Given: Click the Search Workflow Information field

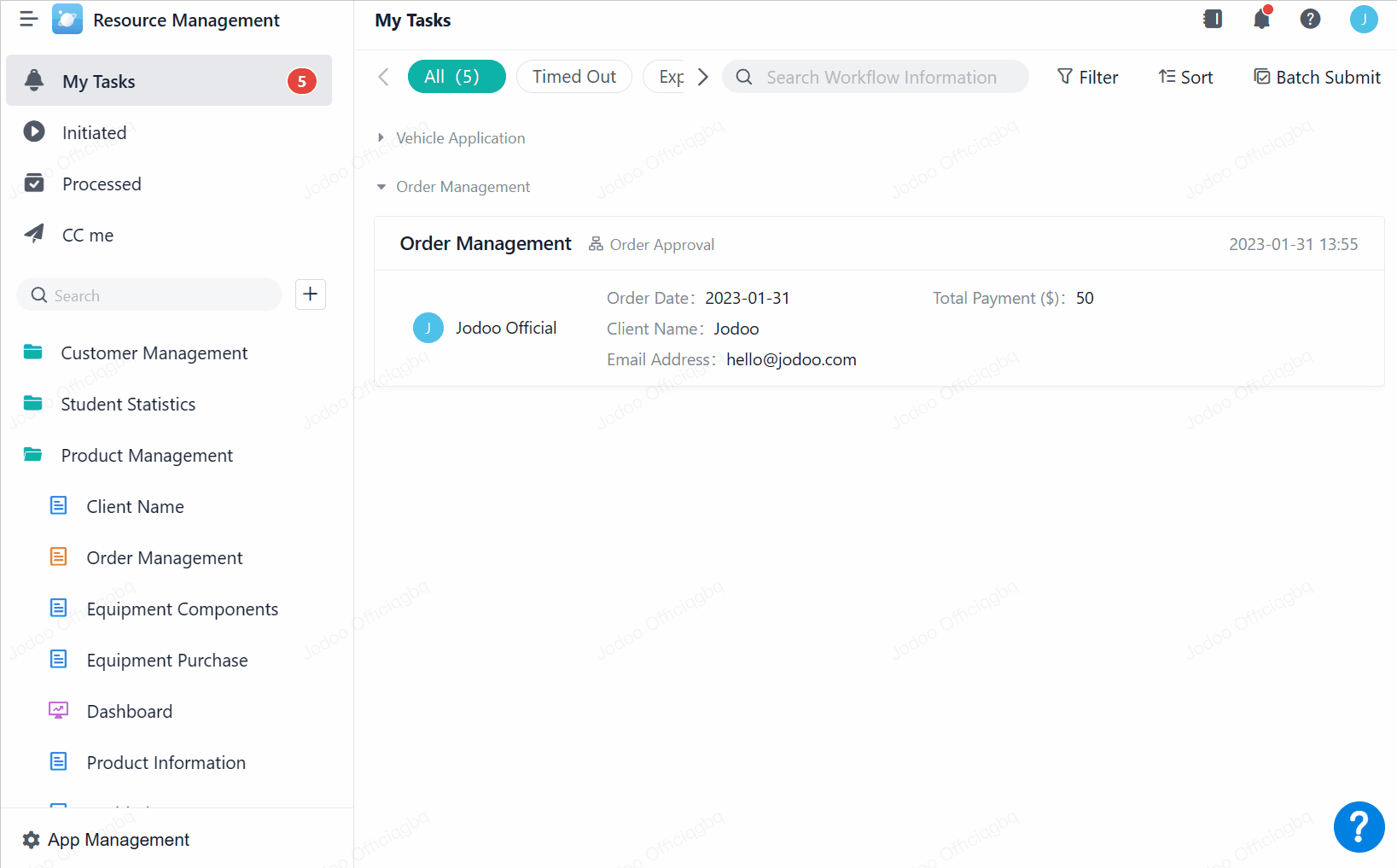Looking at the screenshot, I should (x=881, y=78).
